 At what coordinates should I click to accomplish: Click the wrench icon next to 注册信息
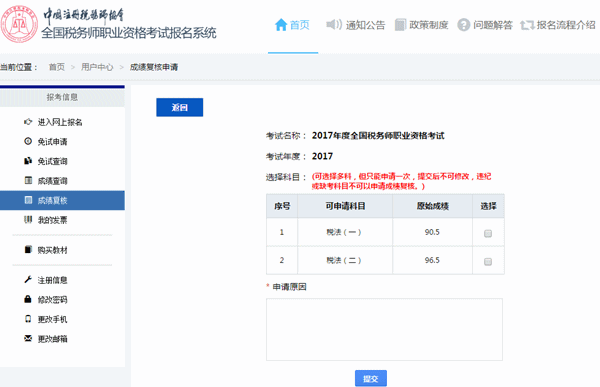(x=28, y=280)
